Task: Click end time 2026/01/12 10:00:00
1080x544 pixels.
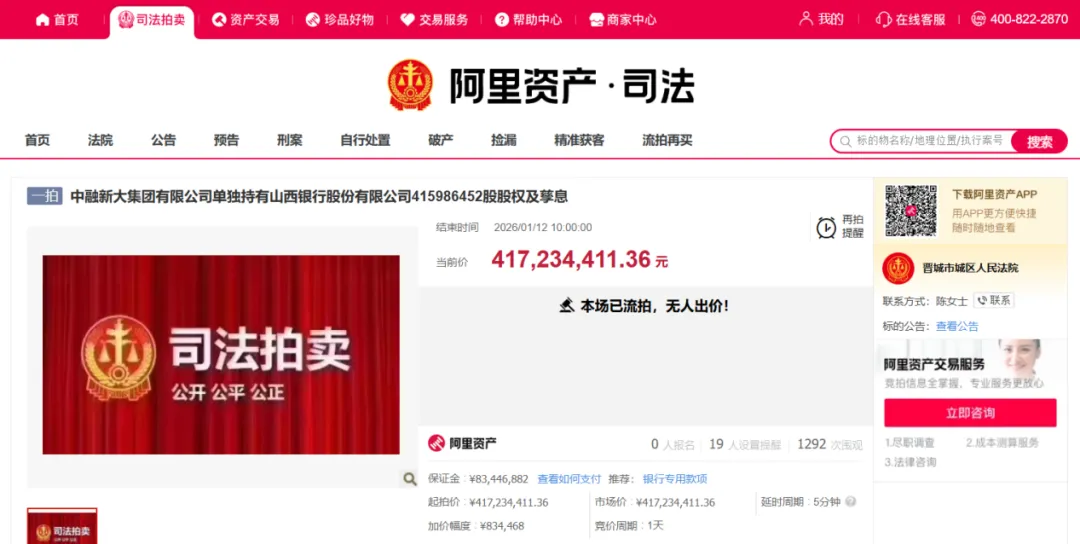Action: tap(543, 228)
